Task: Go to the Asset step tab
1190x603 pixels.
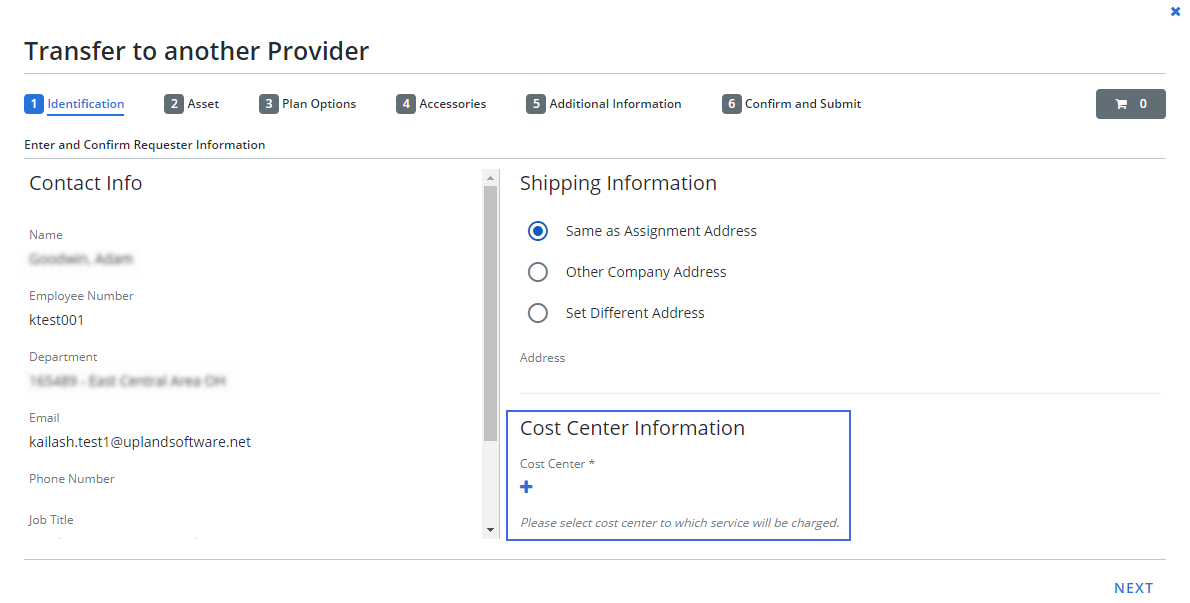Action: click(x=203, y=104)
